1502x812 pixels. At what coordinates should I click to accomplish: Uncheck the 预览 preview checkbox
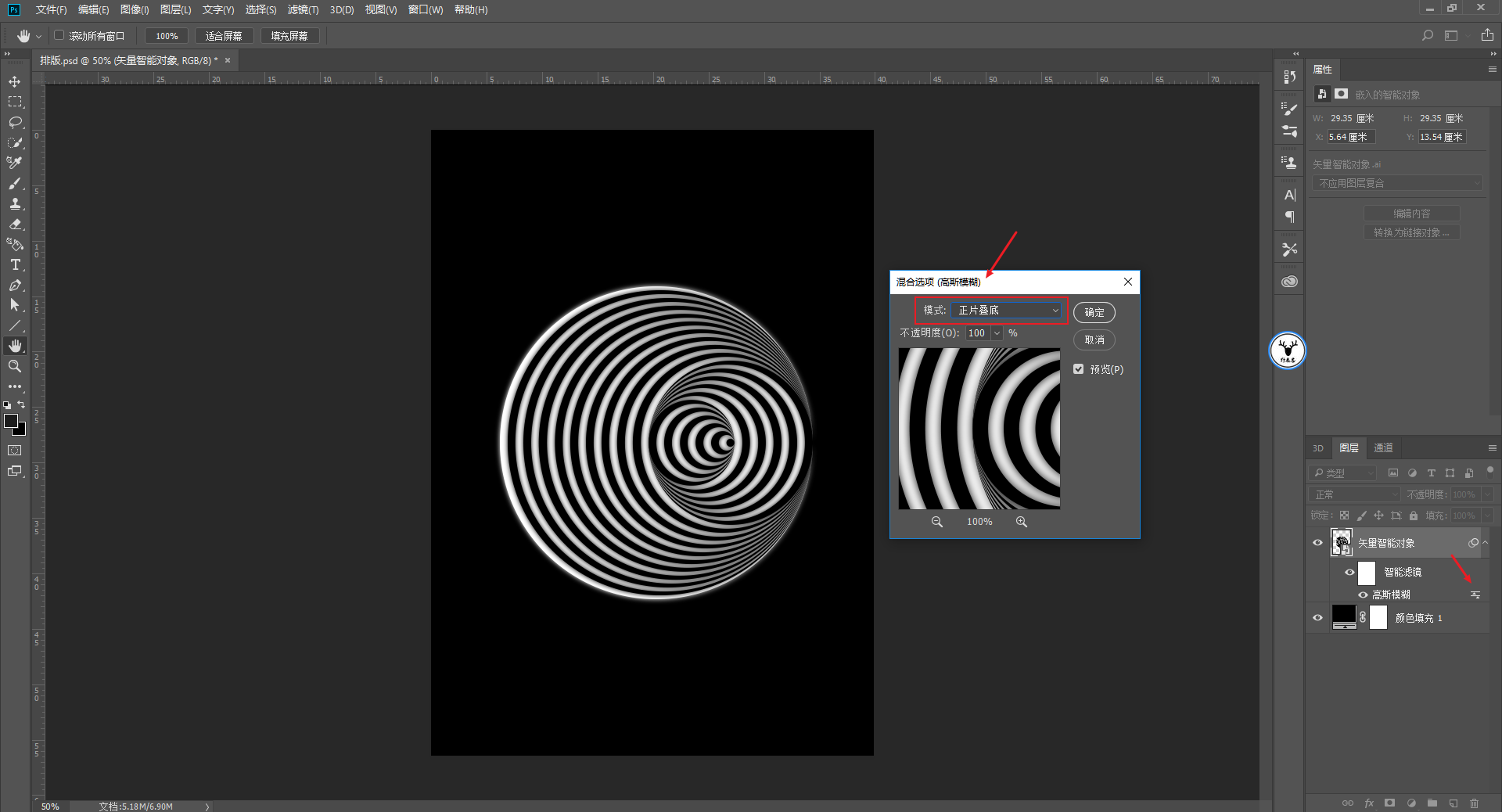tap(1079, 369)
